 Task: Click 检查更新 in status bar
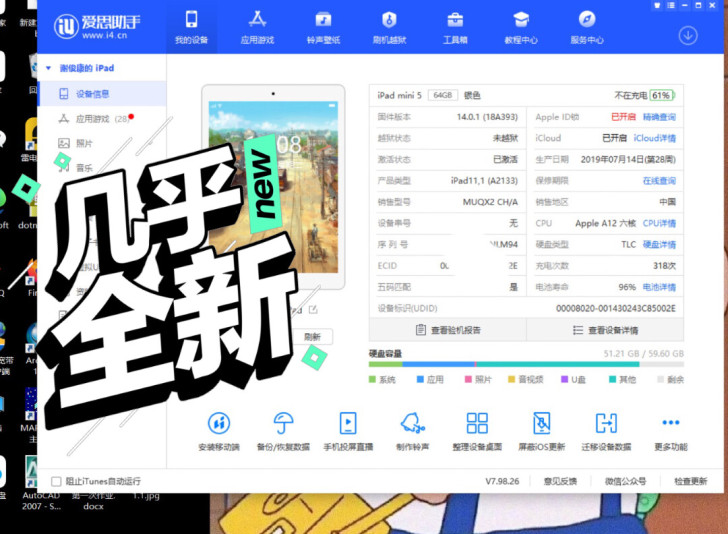pos(691,481)
